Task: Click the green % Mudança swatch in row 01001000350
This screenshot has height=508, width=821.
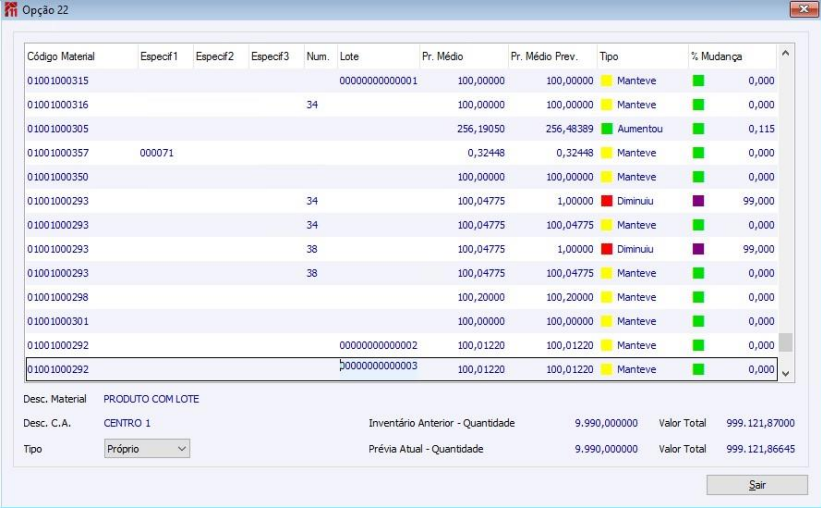Action: [x=698, y=177]
